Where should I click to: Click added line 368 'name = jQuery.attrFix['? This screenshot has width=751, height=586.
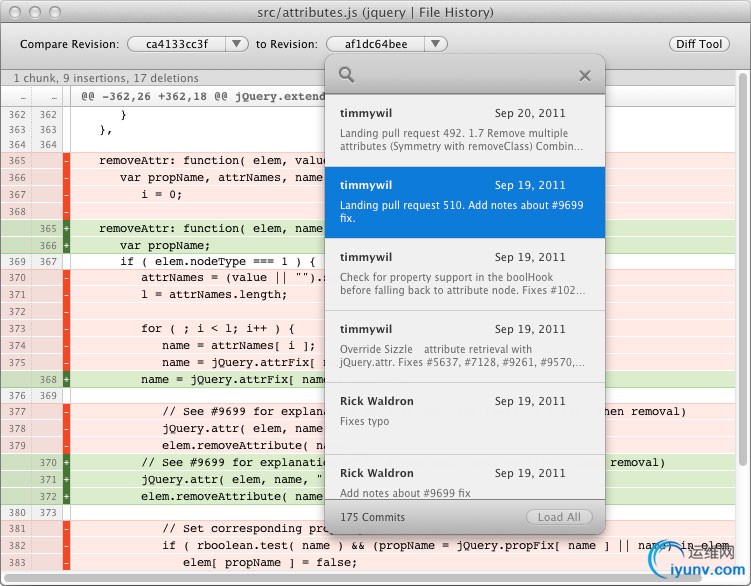(x=233, y=379)
